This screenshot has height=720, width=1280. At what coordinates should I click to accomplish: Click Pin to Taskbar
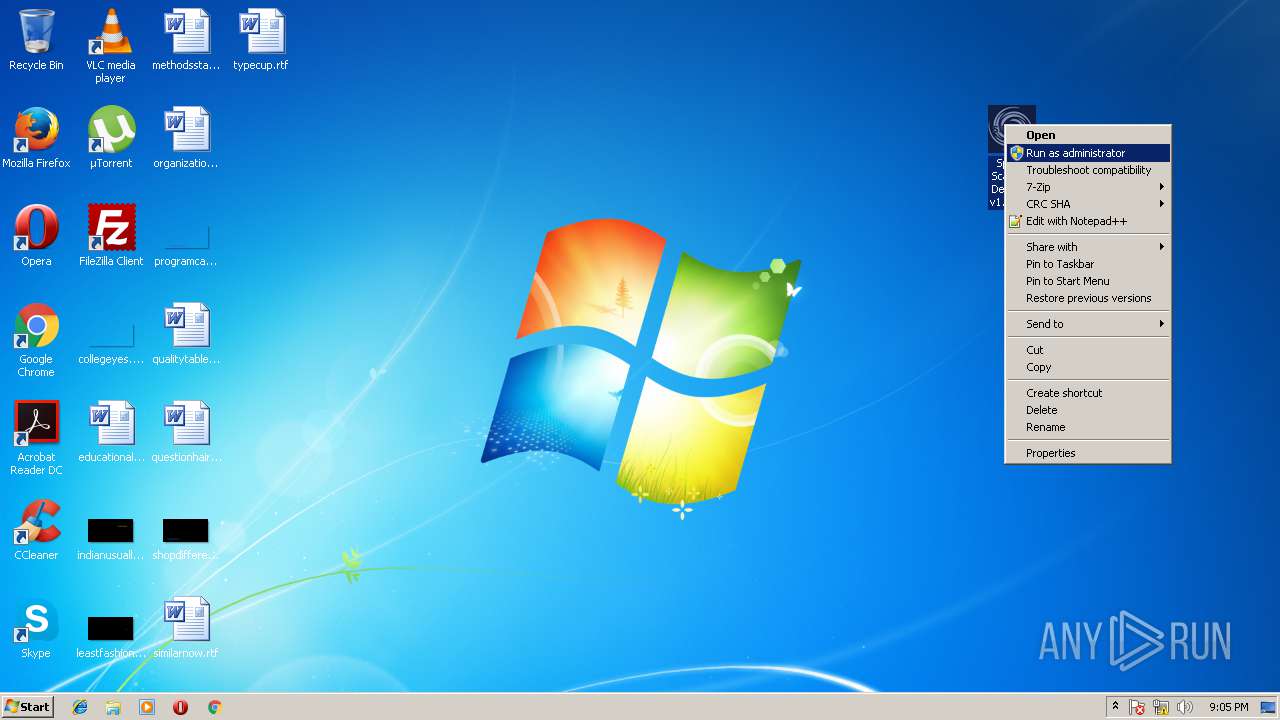1088,264
